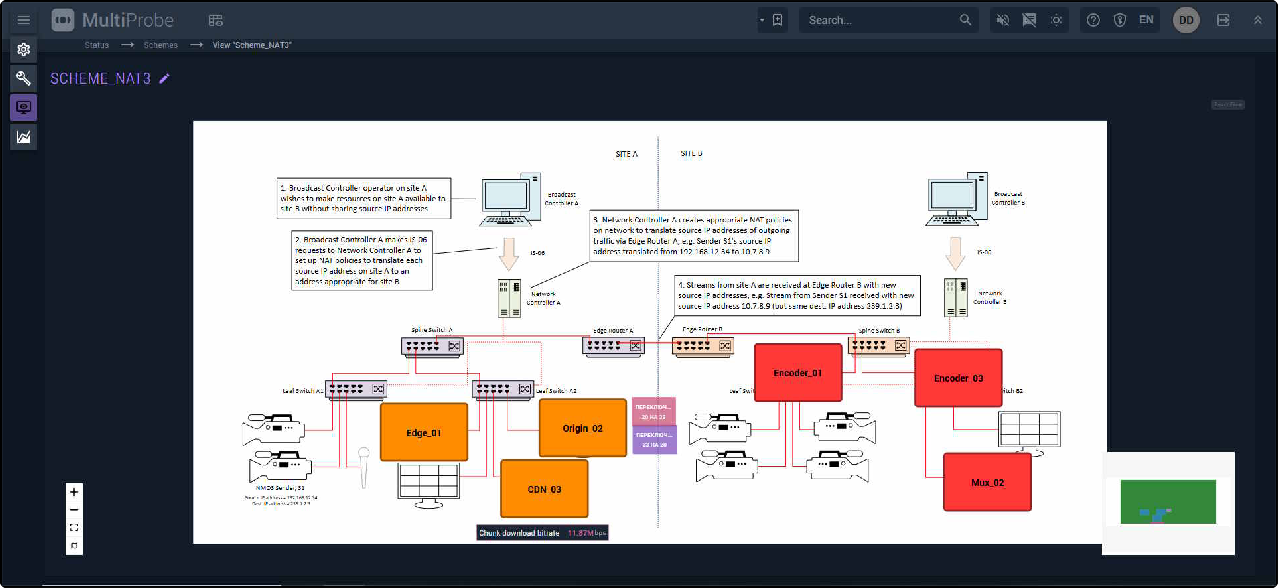Open the chart analytics sidebar icon
The height and width of the screenshot is (588, 1278).
[x=24, y=136]
